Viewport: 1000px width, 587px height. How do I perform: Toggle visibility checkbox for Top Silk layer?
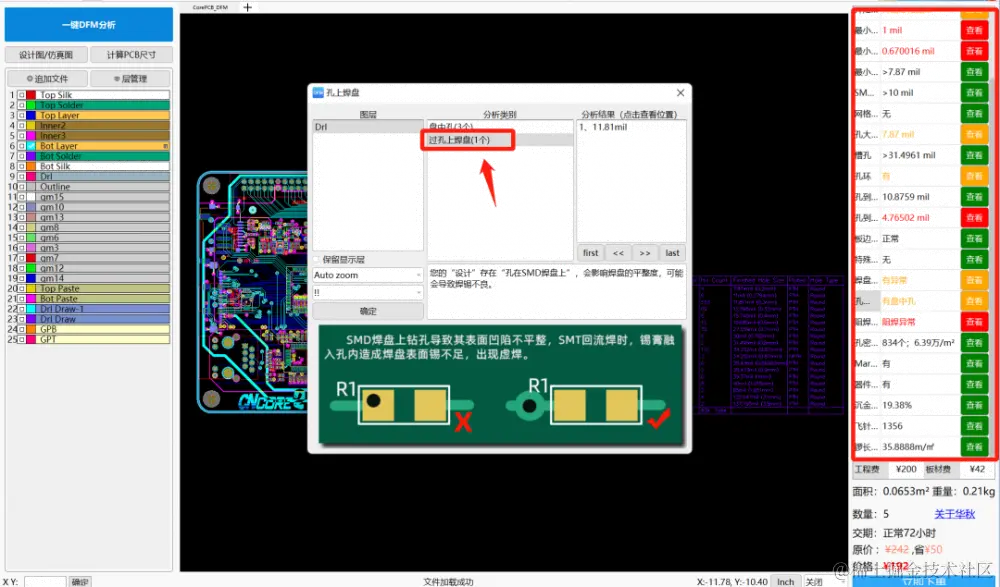pos(21,94)
